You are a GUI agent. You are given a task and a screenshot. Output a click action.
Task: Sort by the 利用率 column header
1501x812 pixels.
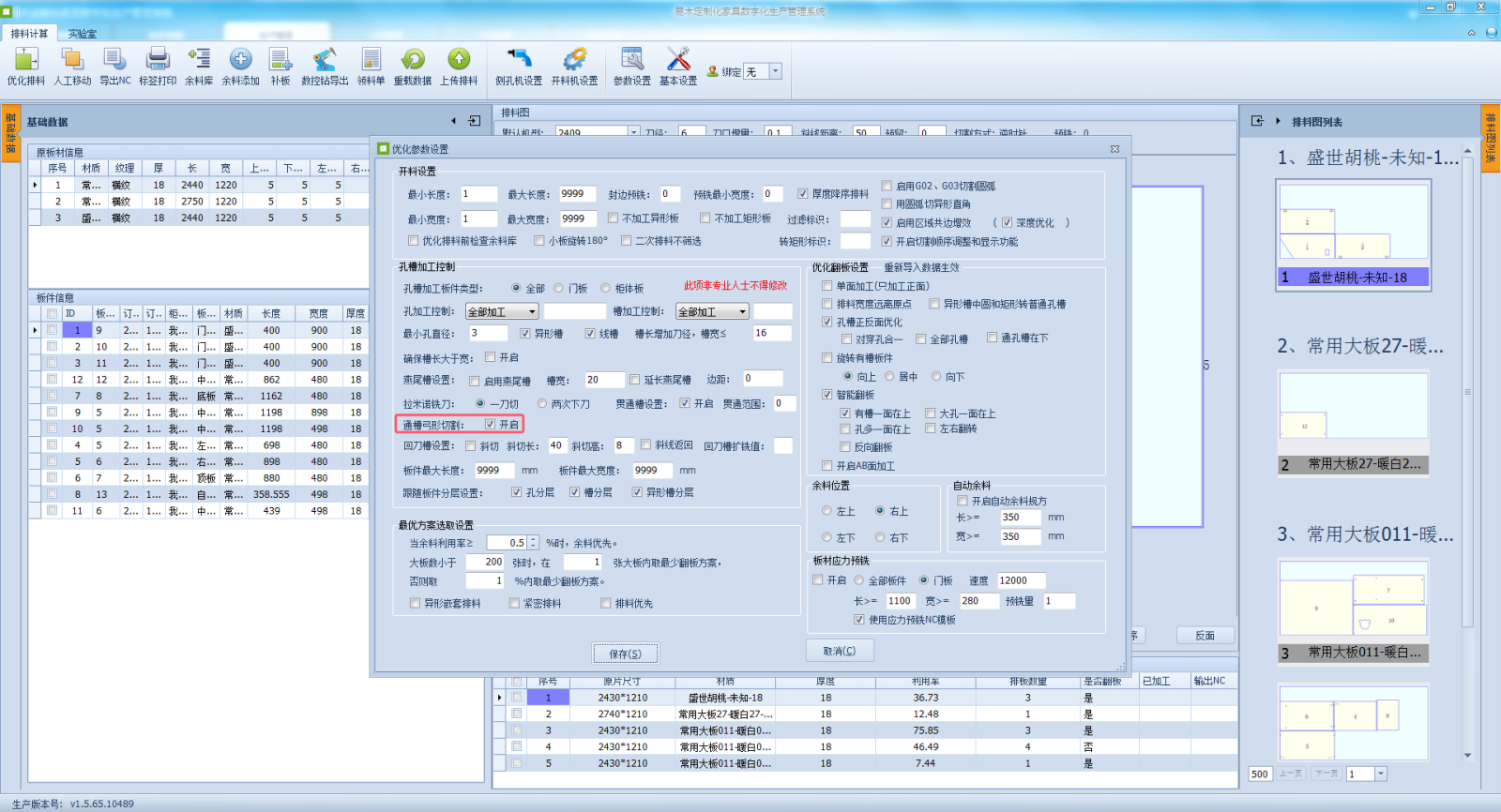(925, 681)
